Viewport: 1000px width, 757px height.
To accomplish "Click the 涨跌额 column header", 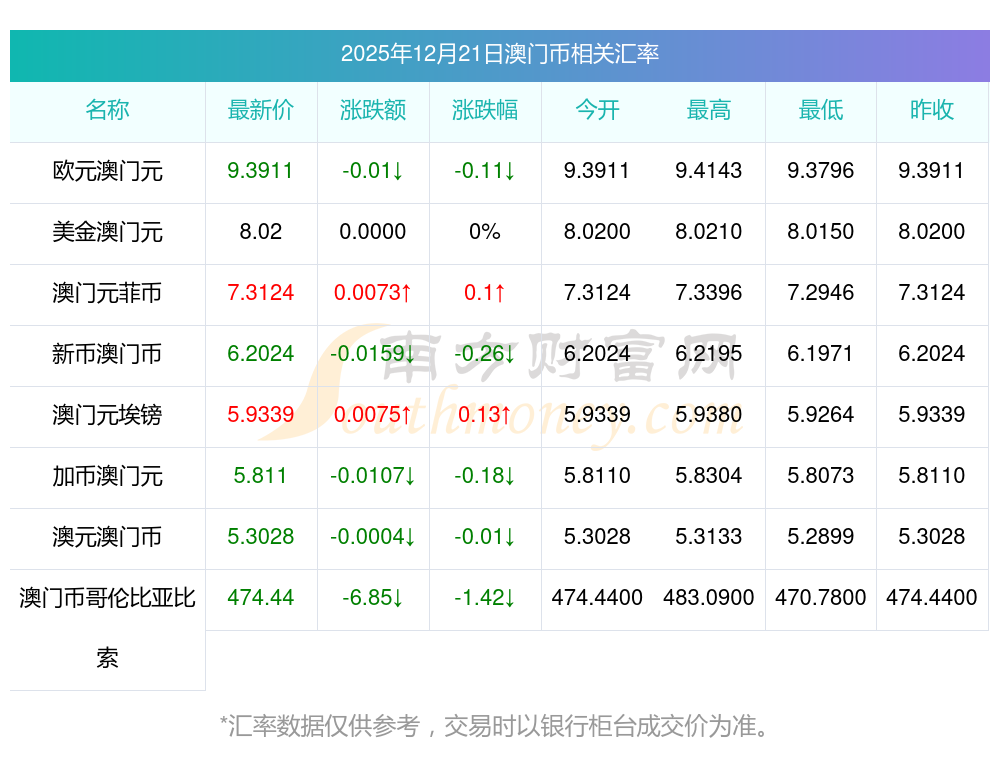I will pyautogui.click(x=372, y=111).
